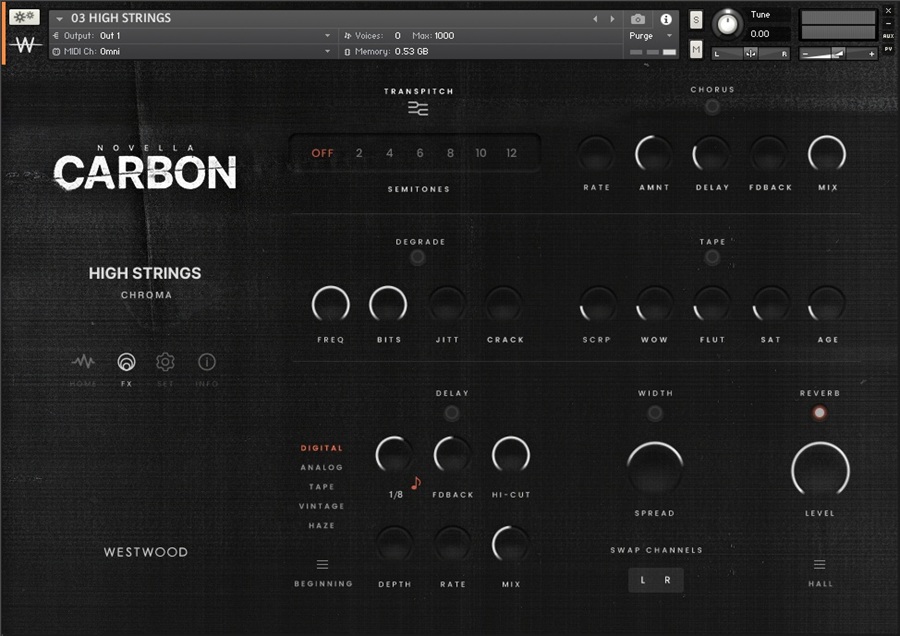
Task: Click the instrument info icon in header
Action: [x=666, y=19]
